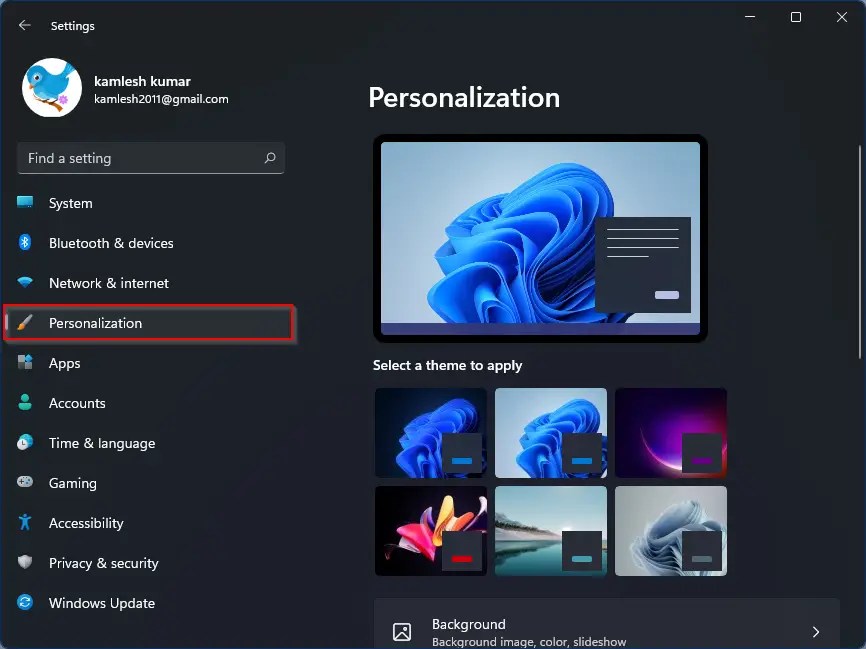
Task: Click the Background picture icon
Action: click(x=401, y=631)
